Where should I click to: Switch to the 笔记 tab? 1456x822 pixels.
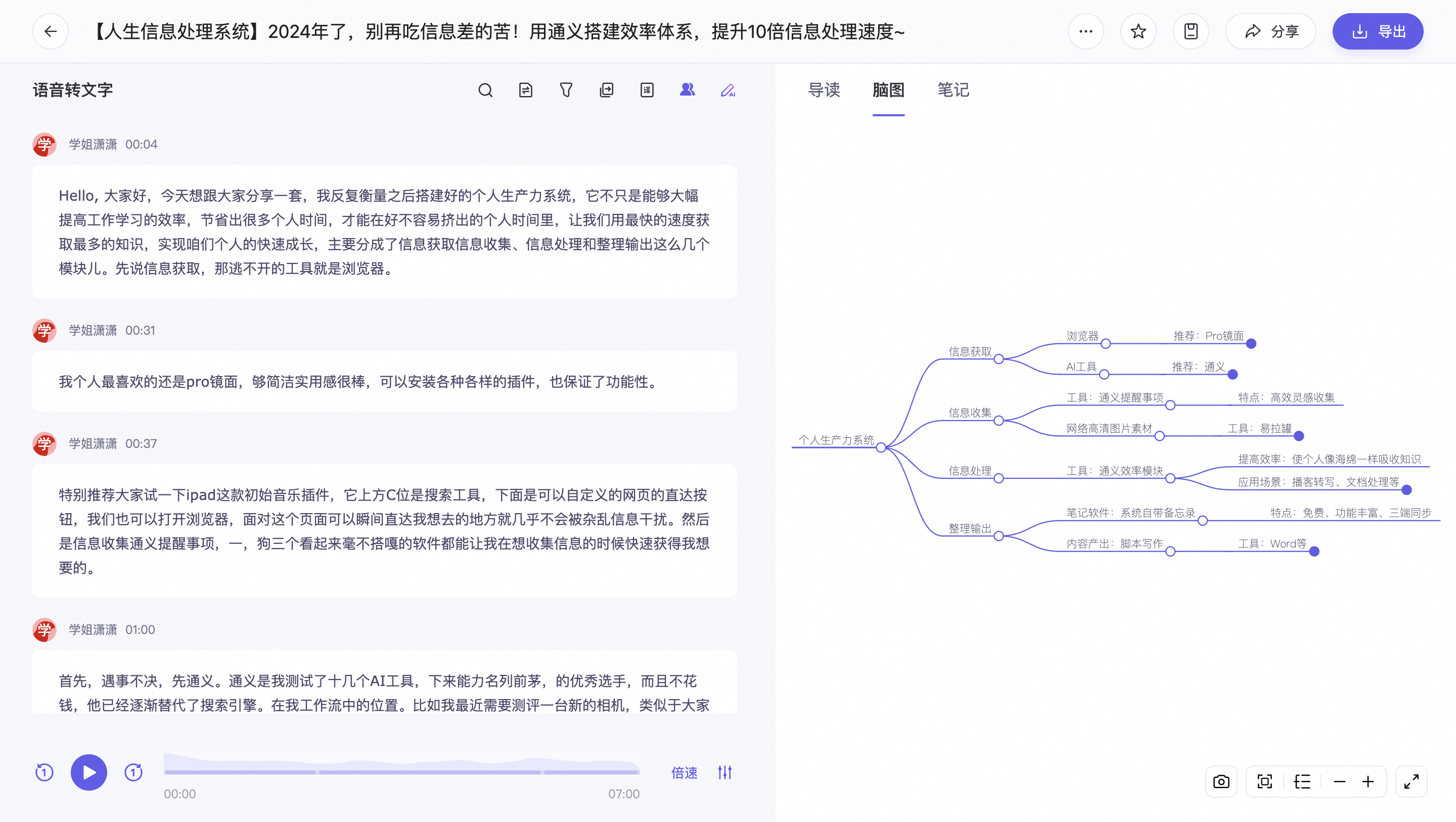click(x=953, y=90)
